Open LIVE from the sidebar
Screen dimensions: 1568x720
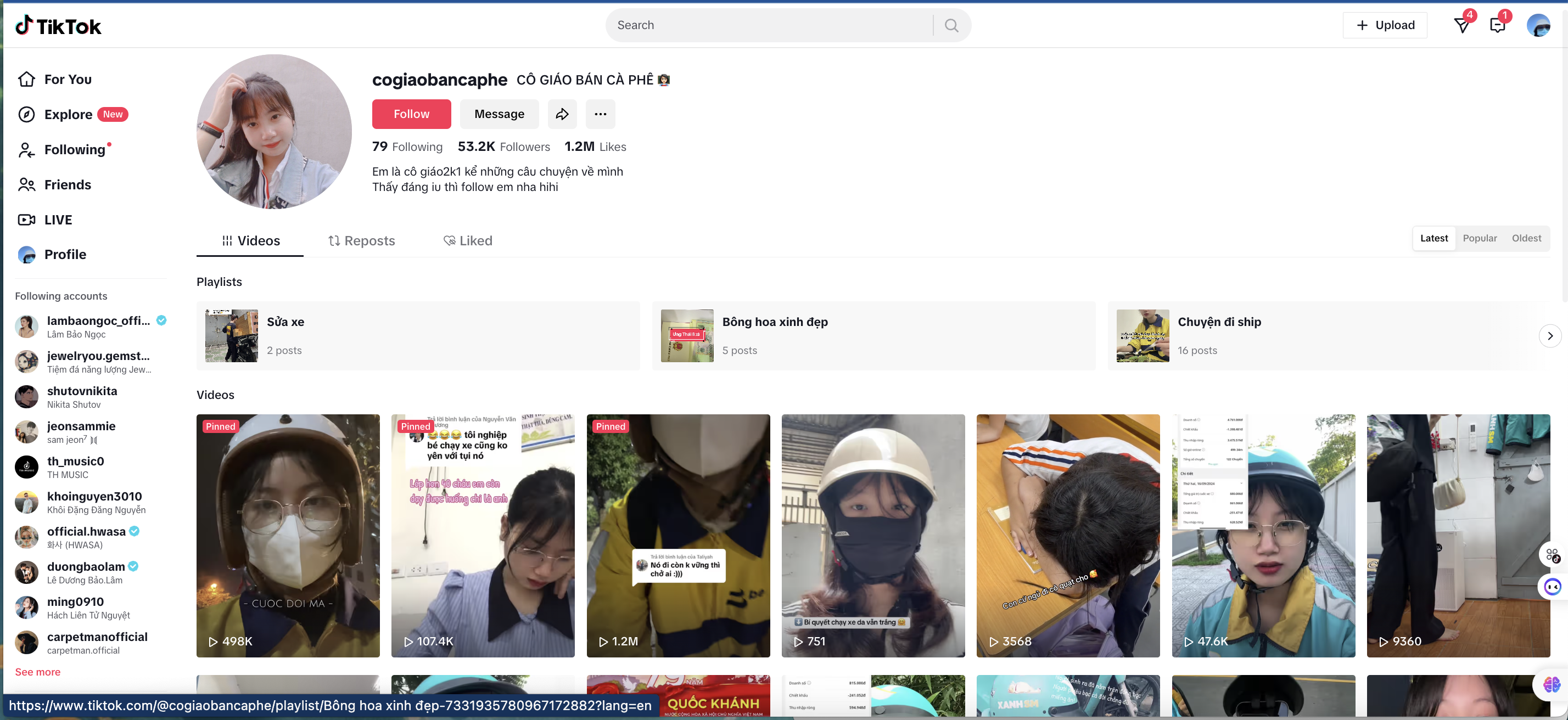click(x=58, y=220)
